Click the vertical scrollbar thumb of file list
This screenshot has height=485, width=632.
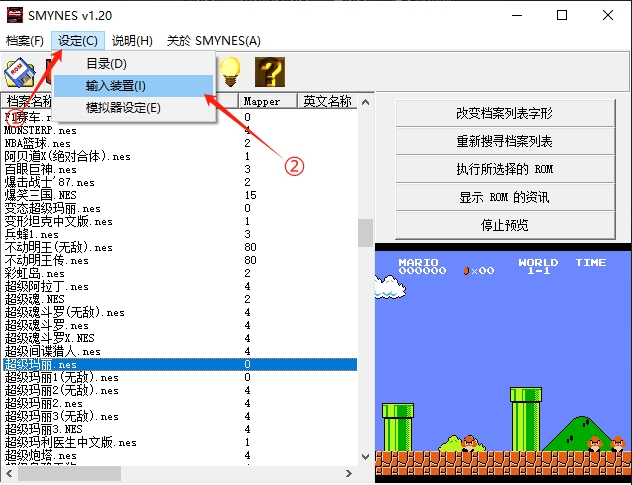366,233
